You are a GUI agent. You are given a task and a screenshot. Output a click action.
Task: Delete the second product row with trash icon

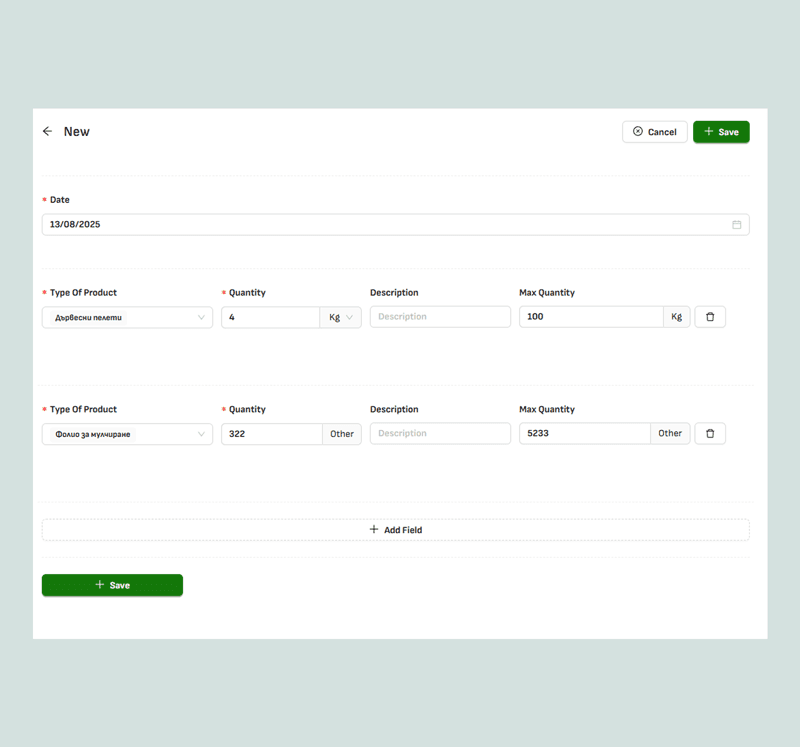coord(710,434)
